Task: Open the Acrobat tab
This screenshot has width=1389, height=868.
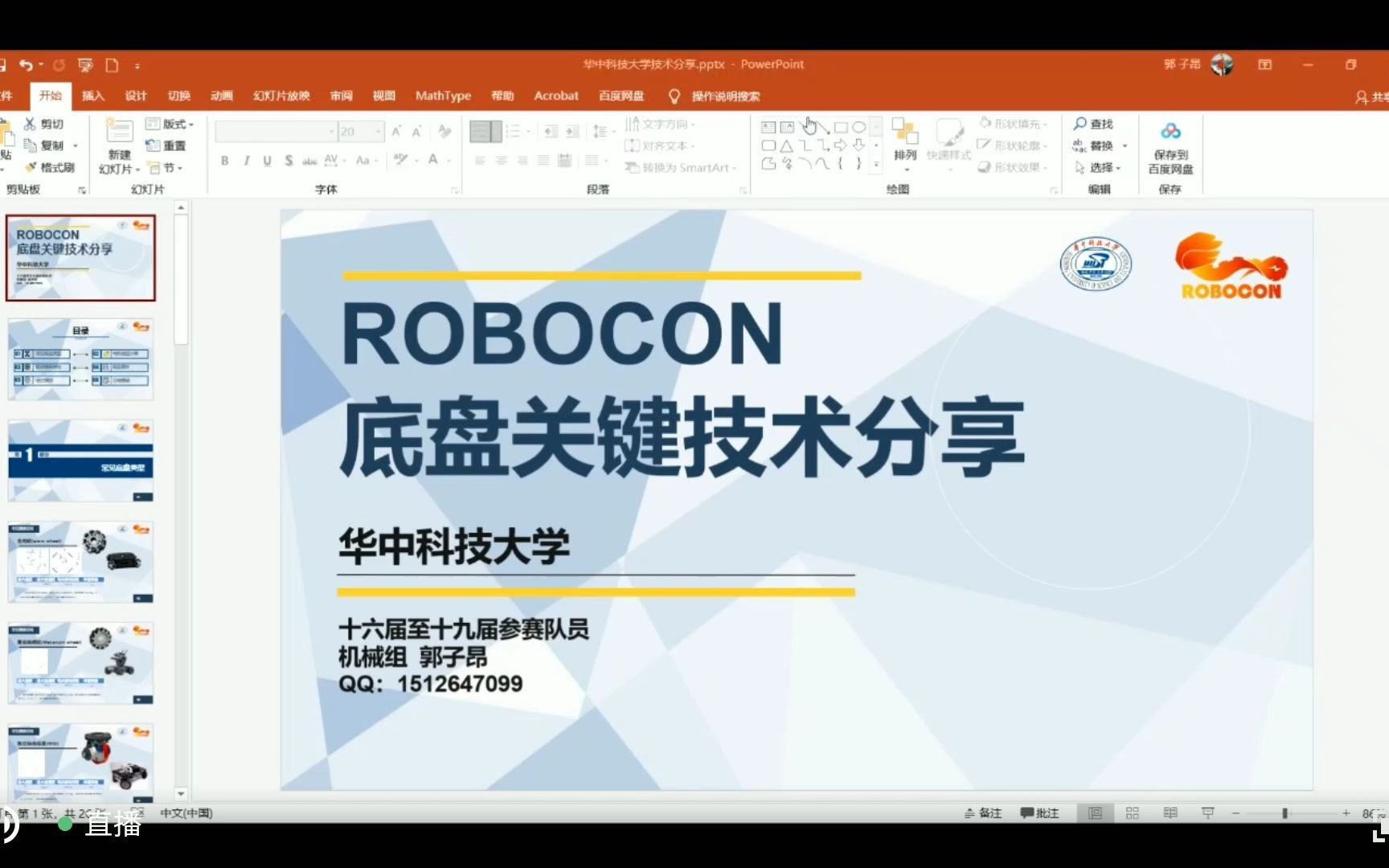Action: 556,96
